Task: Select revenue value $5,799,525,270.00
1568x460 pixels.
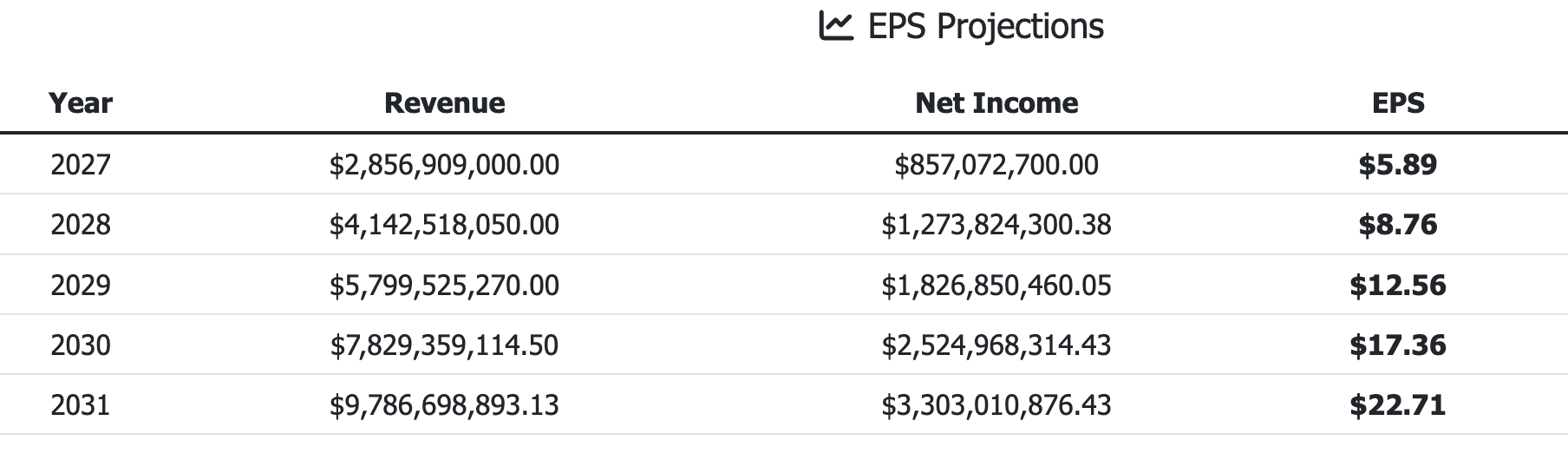Action: click(444, 285)
